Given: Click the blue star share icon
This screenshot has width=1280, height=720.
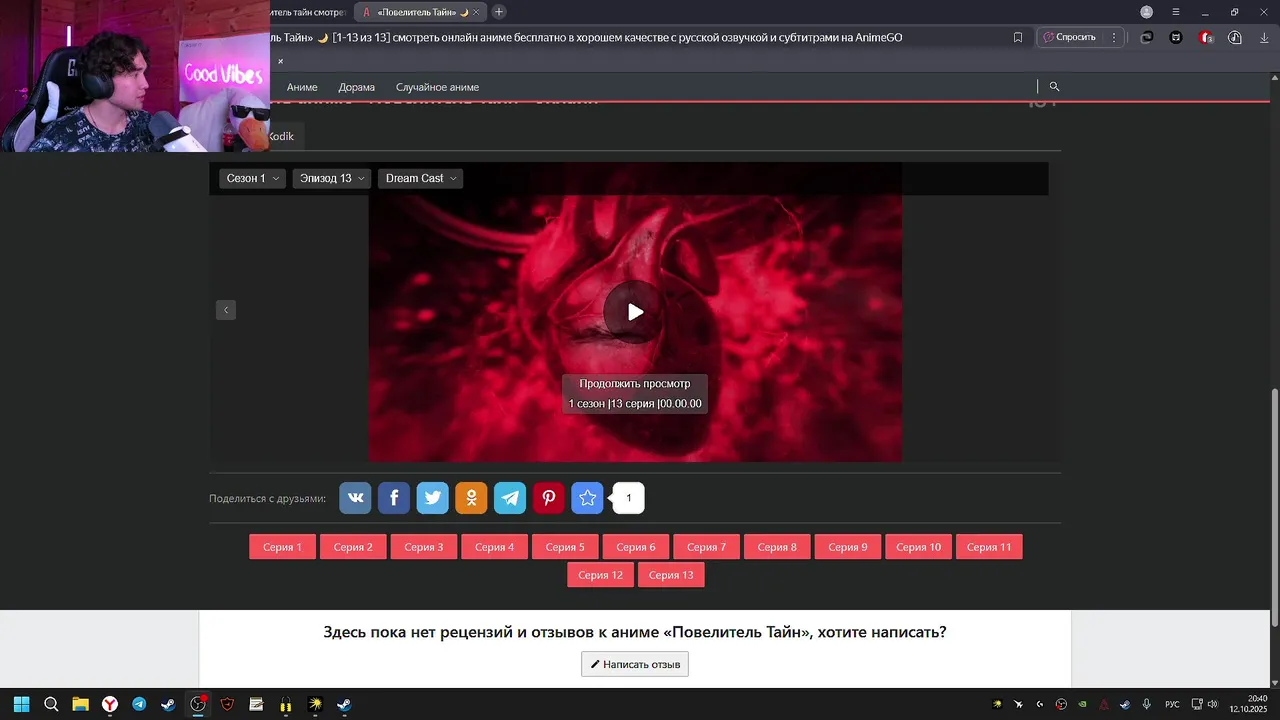Looking at the screenshot, I should [587, 498].
